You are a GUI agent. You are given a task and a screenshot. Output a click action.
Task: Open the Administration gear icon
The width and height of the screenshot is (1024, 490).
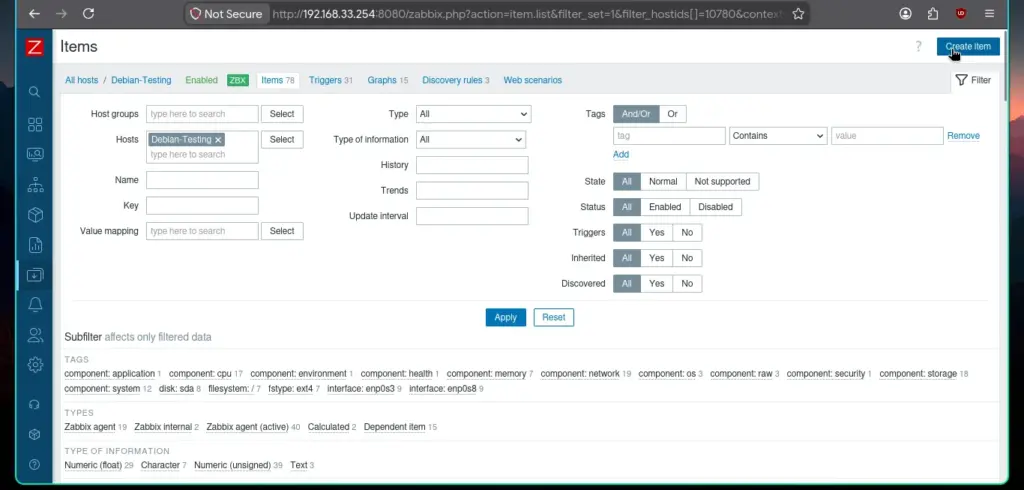[x=35, y=365]
